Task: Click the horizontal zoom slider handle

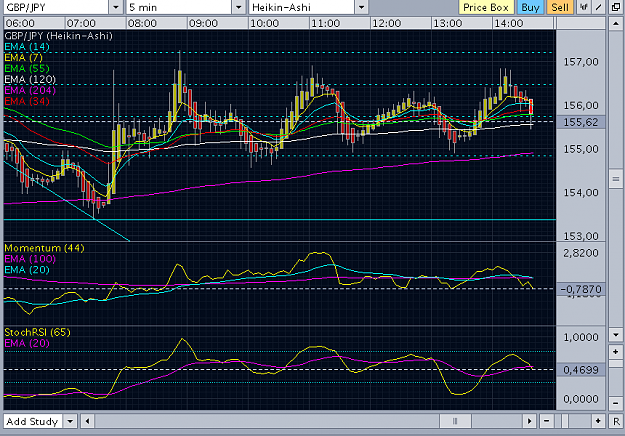Action: point(565,421)
